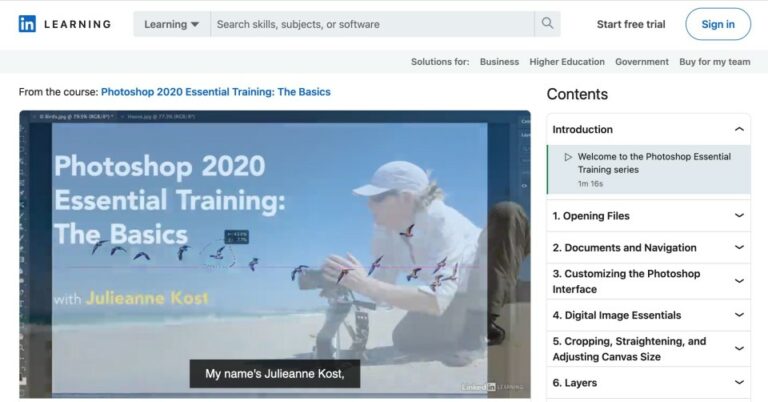Click 3. Customizing the Photoshop Interface title
Viewport: 768px width, 402px height.
click(x=626, y=282)
